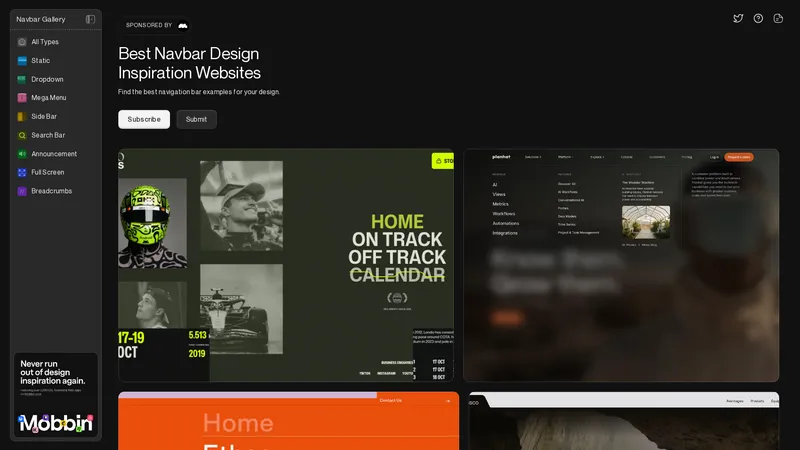
Task: Open the Twitter bird icon link
Action: coord(738,19)
